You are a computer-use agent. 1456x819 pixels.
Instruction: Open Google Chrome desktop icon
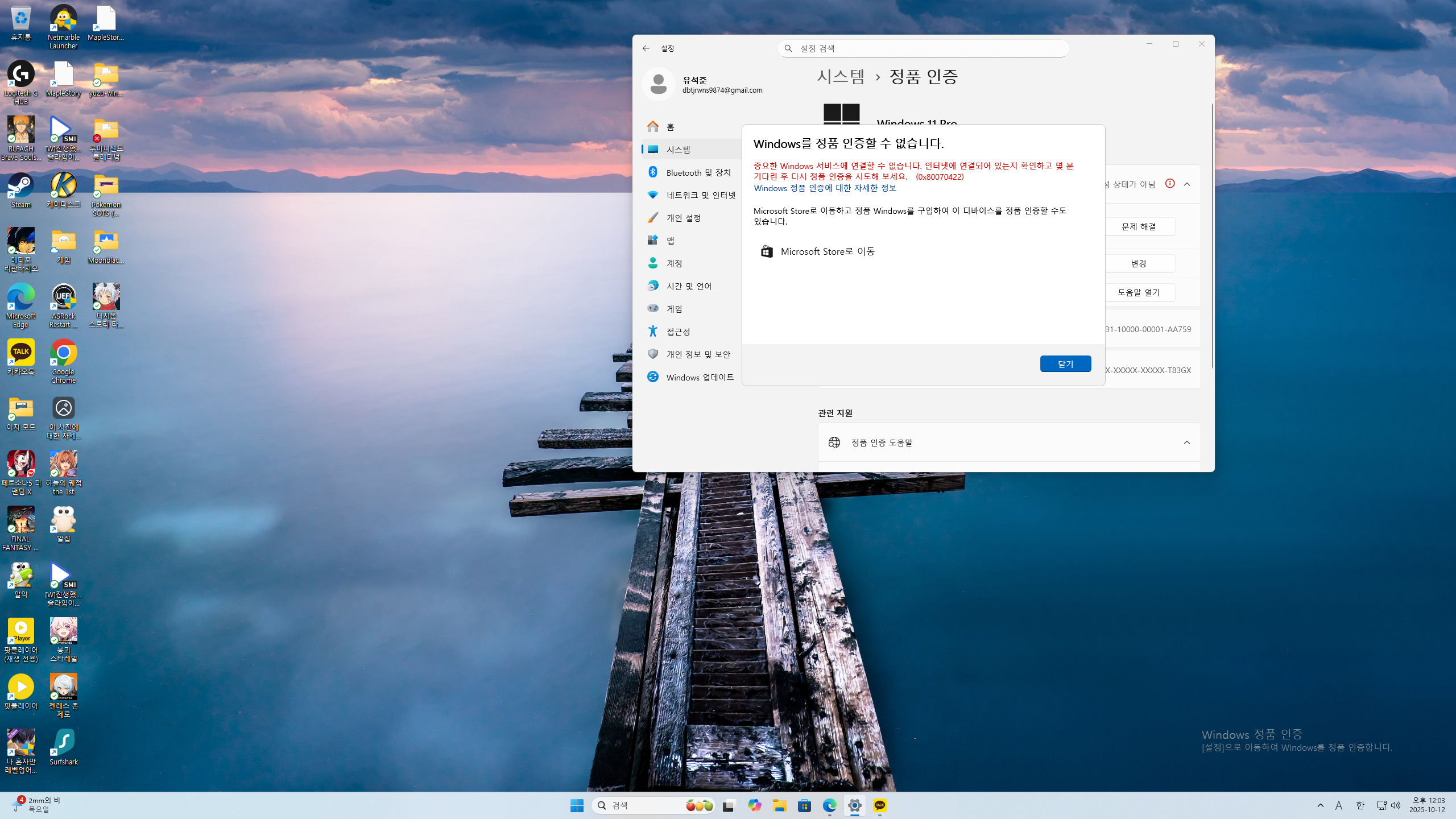pos(63,362)
